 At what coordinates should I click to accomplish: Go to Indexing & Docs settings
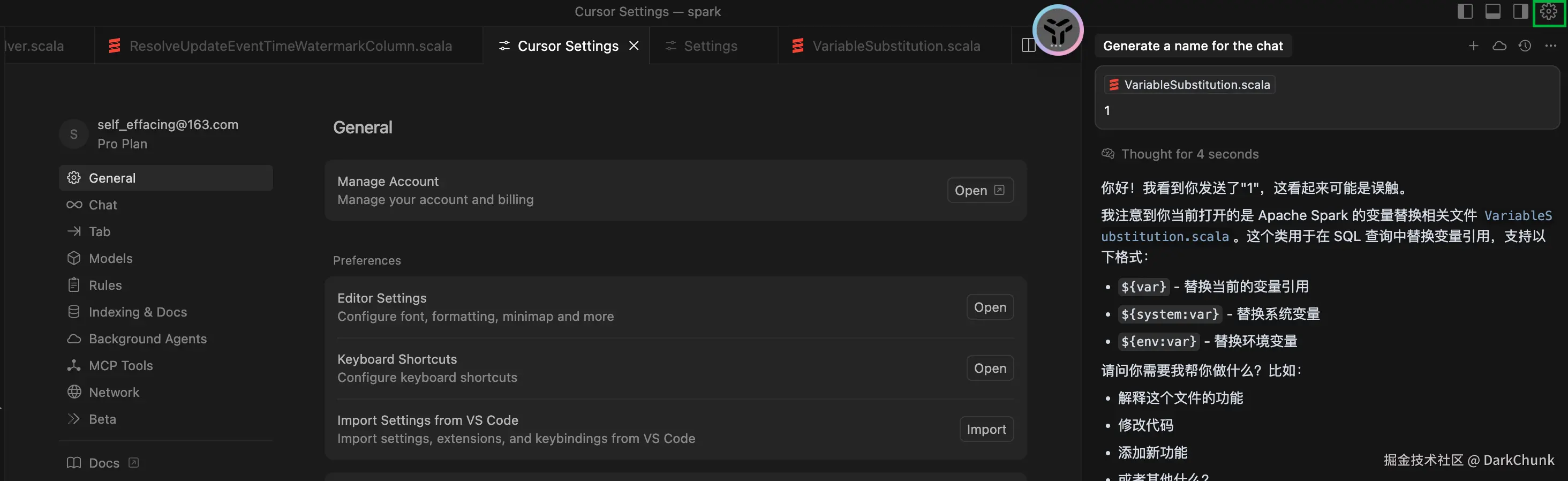pos(138,312)
